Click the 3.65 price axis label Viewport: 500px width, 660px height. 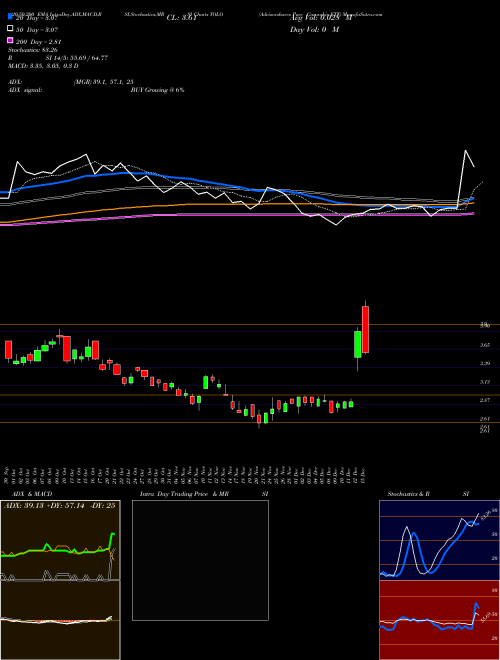(485, 345)
